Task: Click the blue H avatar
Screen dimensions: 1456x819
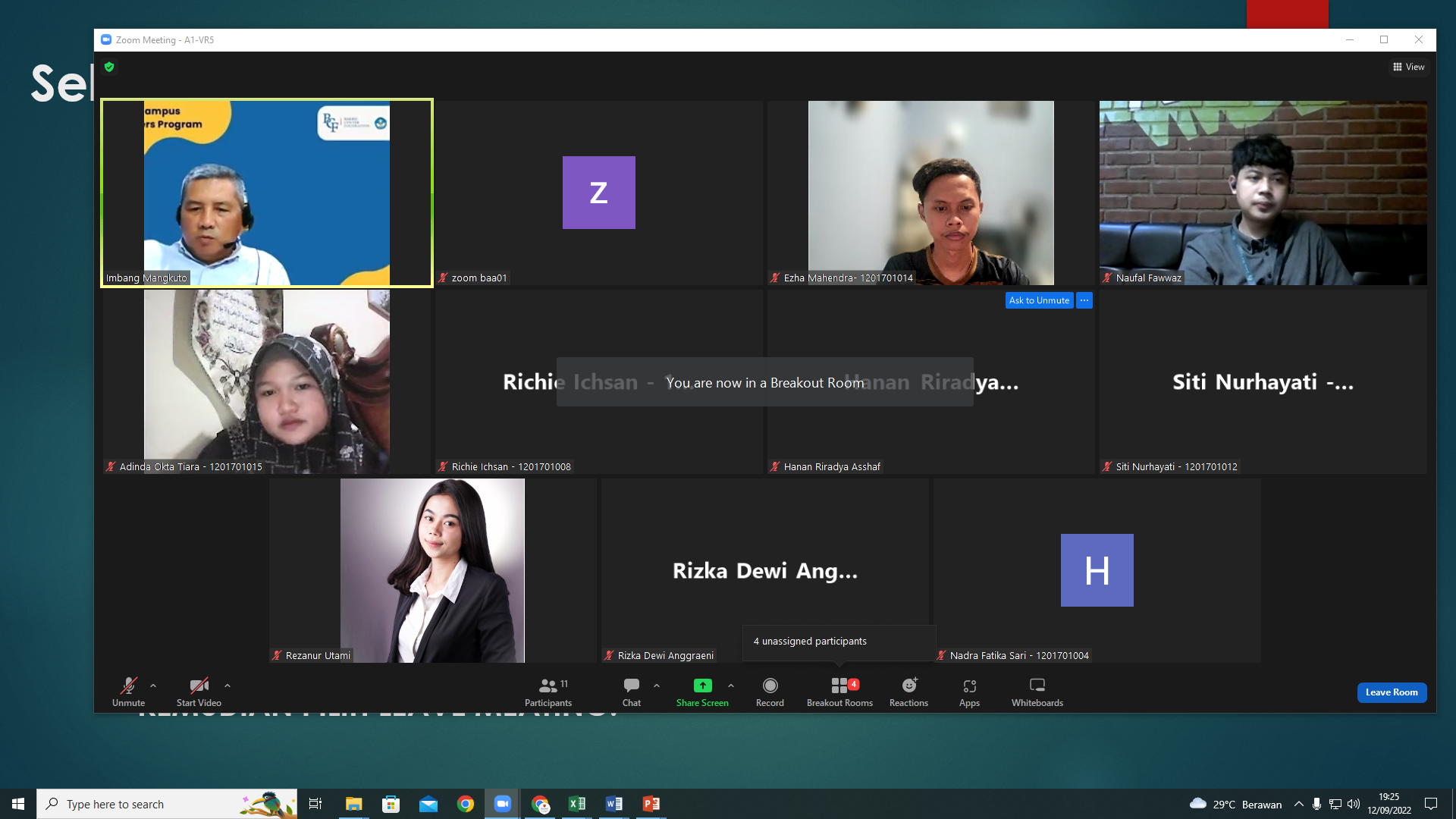Action: (x=1097, y=570)
